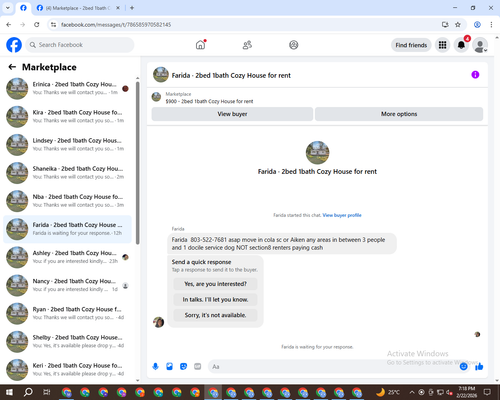The height and width of the screenshot is (400, 500).
Task: Open Ryan conversation in list
Action: [67, 313]
